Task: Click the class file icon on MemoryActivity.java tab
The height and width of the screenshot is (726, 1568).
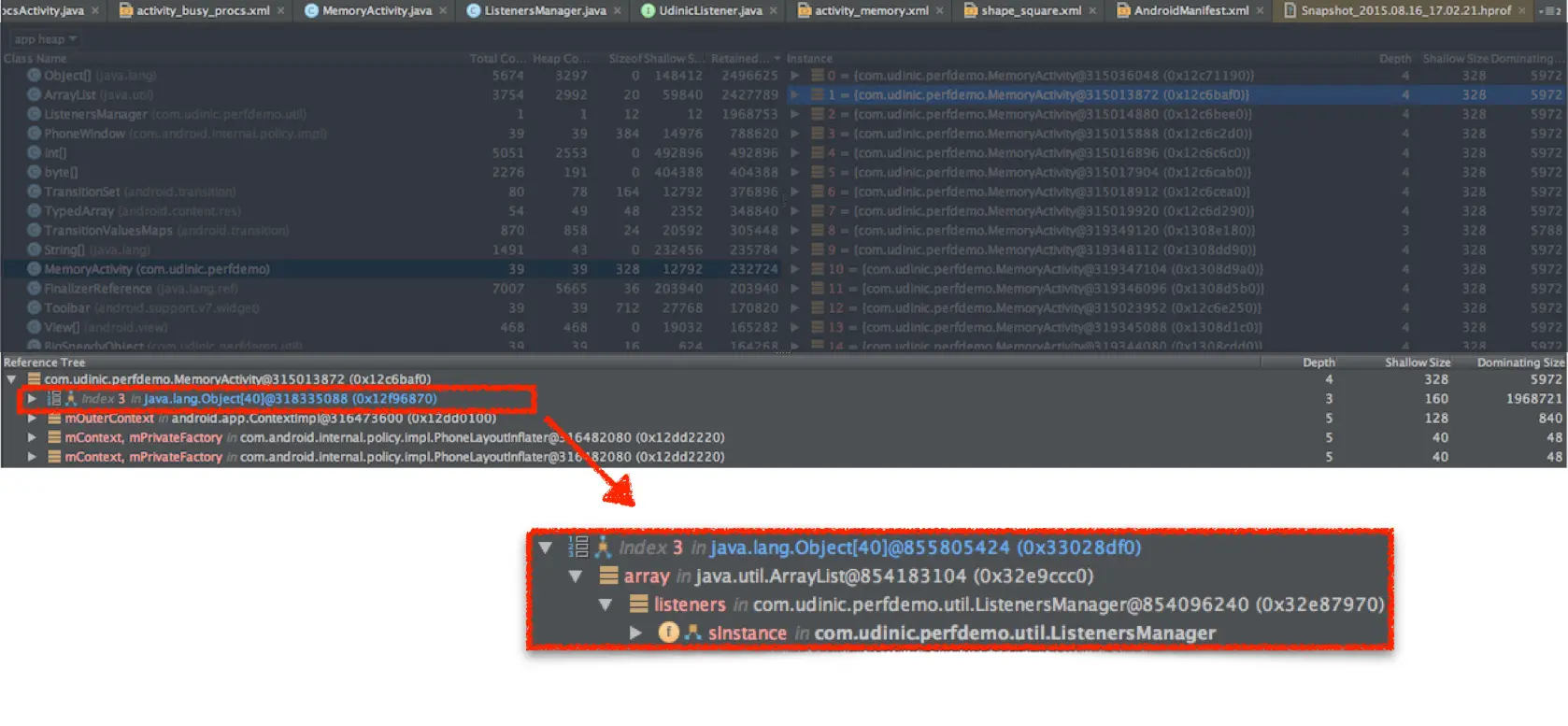Action: 311,10
